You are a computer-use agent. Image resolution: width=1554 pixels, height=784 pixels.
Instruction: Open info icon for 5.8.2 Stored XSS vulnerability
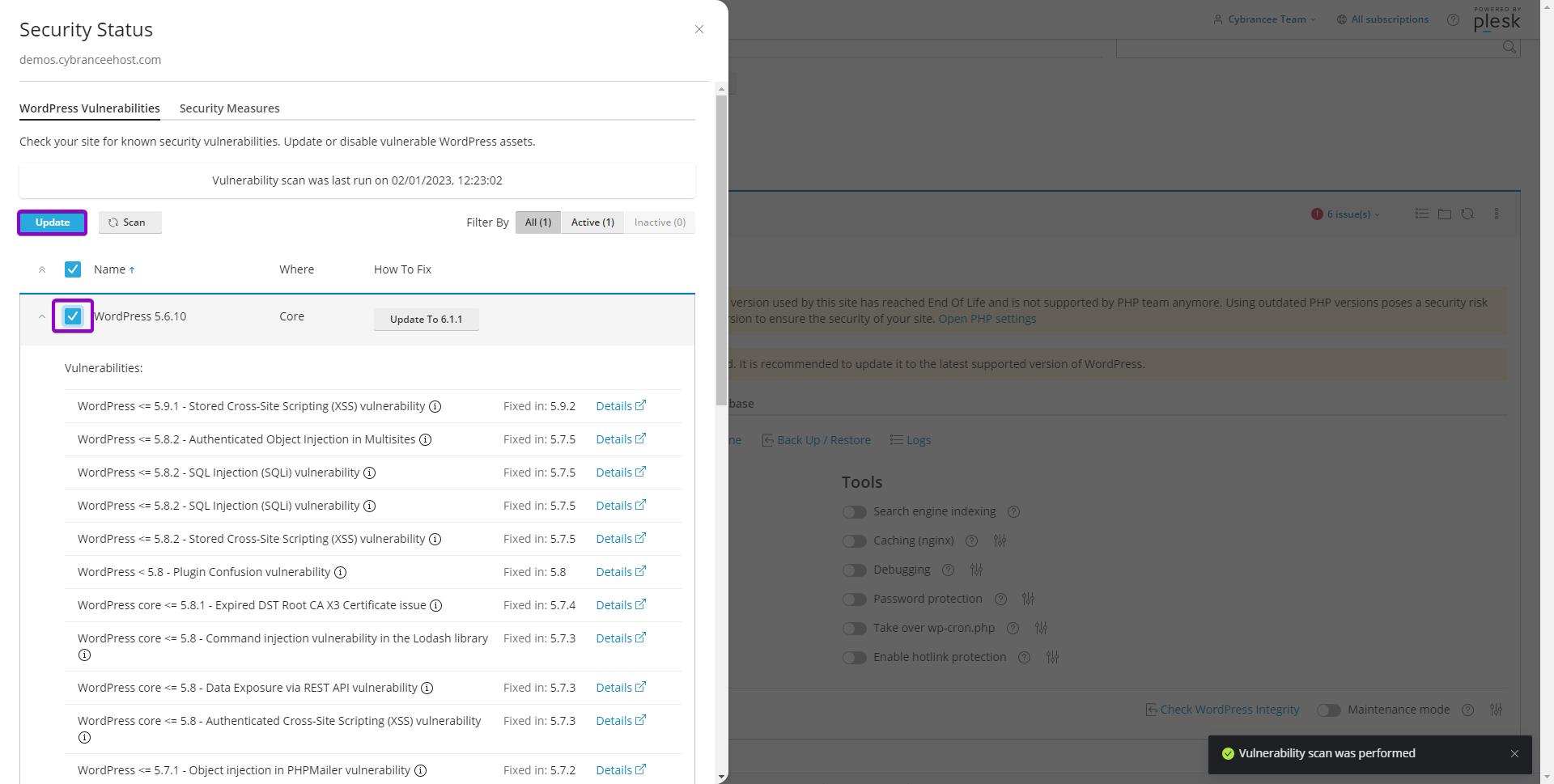point(435,540)
